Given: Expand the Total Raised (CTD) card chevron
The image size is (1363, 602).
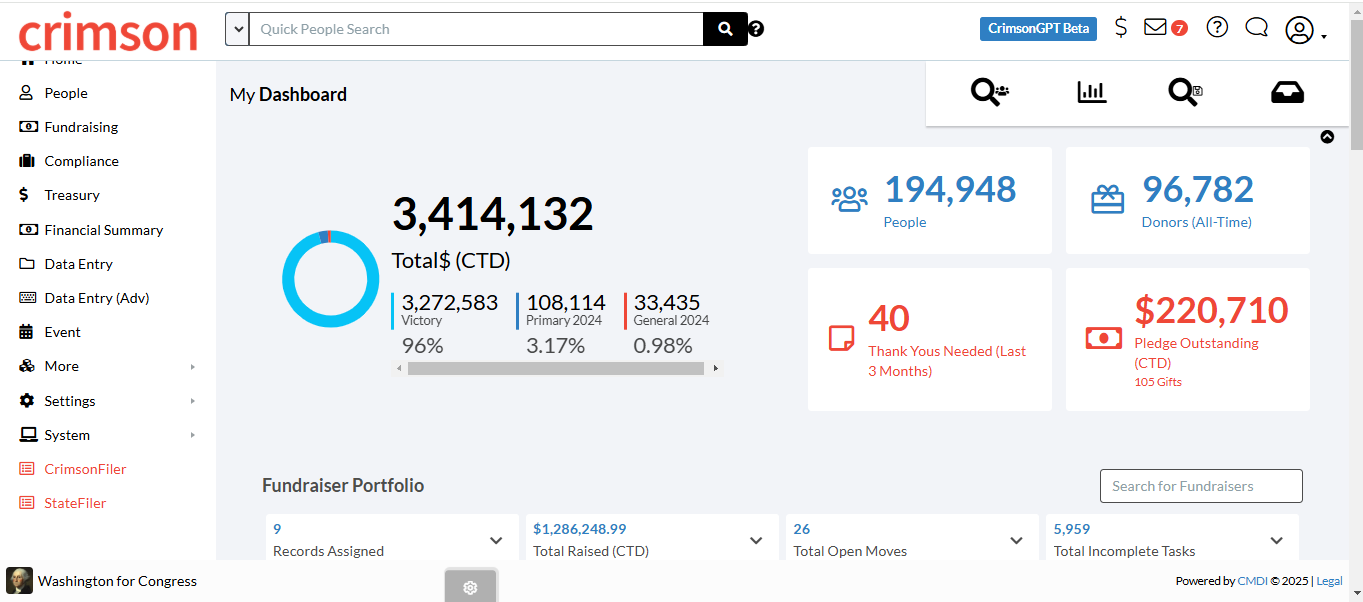Looking at the screenshot, I should 756,541.
